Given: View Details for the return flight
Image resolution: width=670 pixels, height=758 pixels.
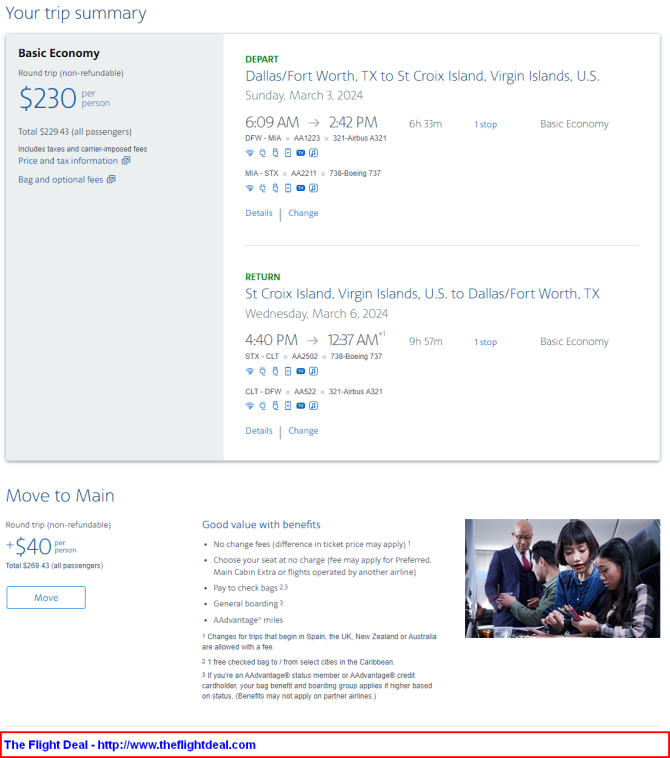Looking at the screenshot, I should coord(258,431).
